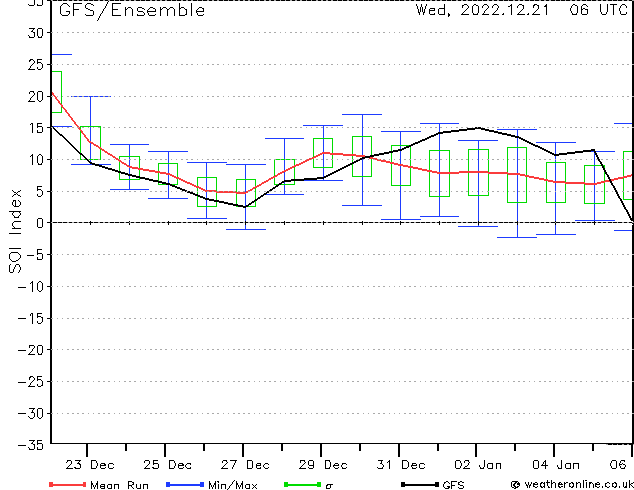
Task: Click the 27 Dec x-axis label
Action: [x=245, y=465]
